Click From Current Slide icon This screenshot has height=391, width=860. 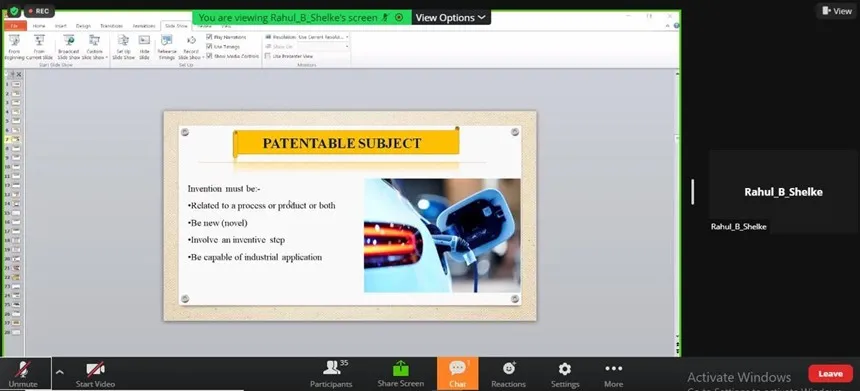[39, 40]
